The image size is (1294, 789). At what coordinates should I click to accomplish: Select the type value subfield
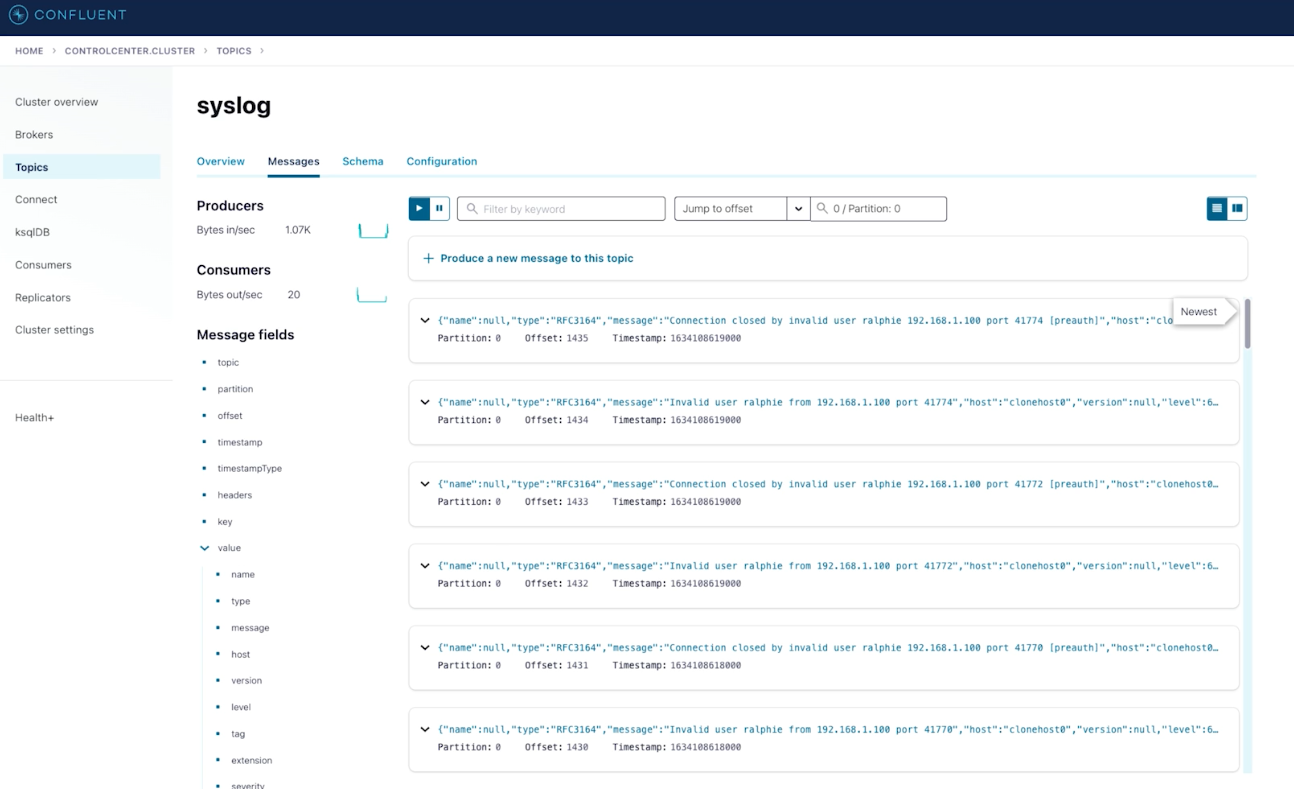coord(241,601)
